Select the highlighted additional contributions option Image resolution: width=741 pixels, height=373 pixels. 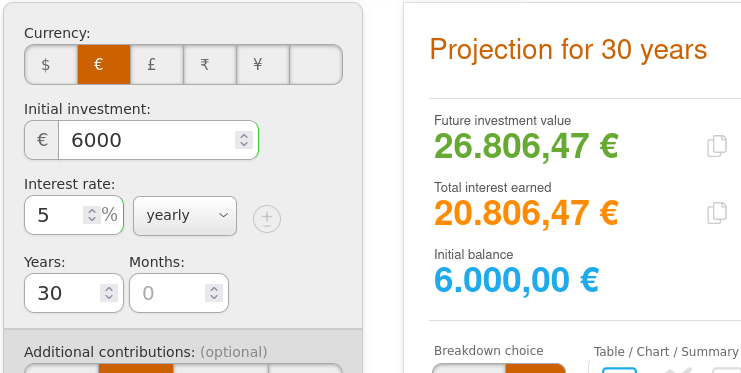[x=136, y=368]
